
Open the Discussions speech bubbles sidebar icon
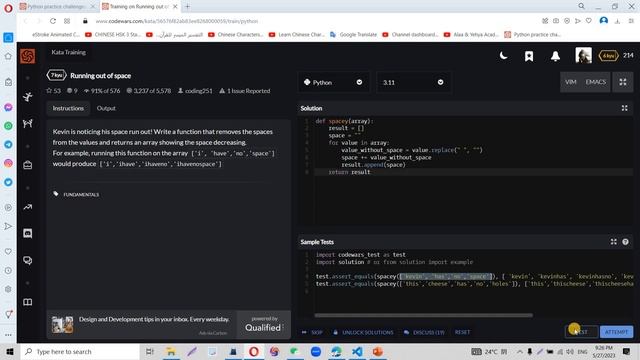(x=28, y=260)
